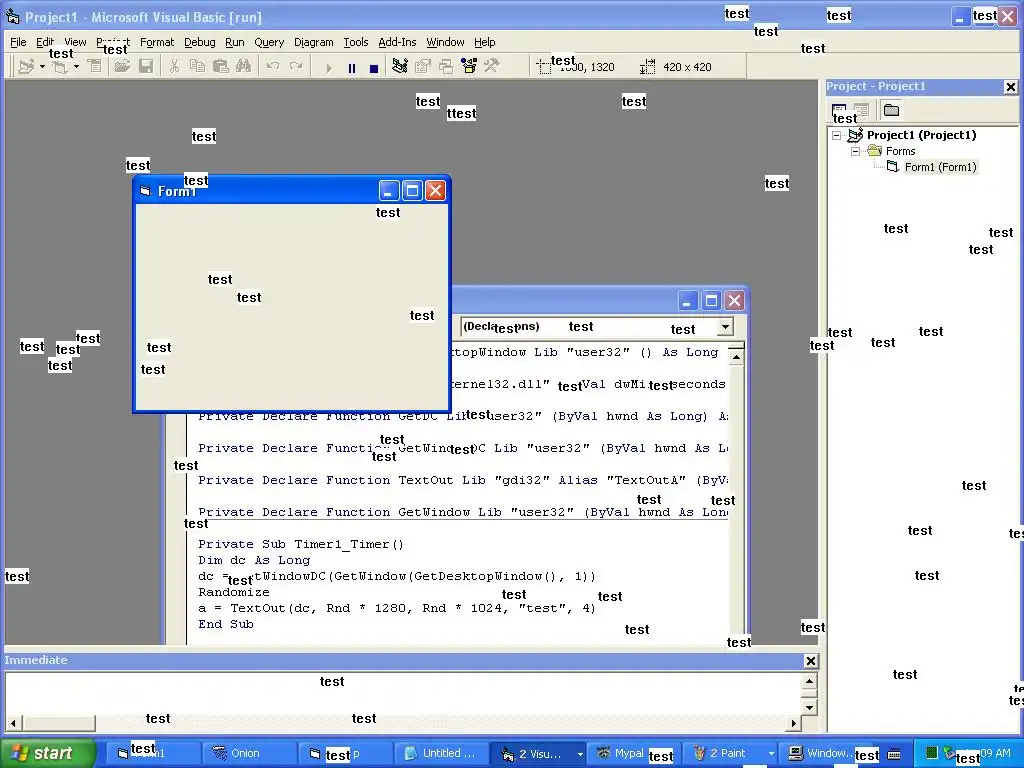Click Immediate window scroll up arrow
The height and width of the screenshot is (768, 1024).
(x=809, y=681)
